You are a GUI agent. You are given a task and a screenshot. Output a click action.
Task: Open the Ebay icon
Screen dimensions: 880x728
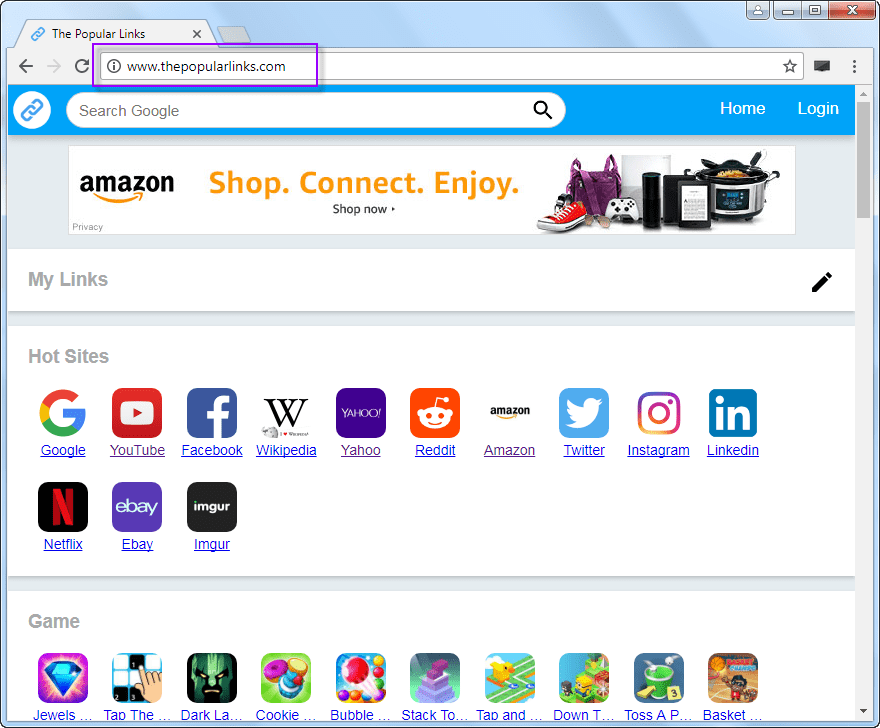tap(137, 507)
